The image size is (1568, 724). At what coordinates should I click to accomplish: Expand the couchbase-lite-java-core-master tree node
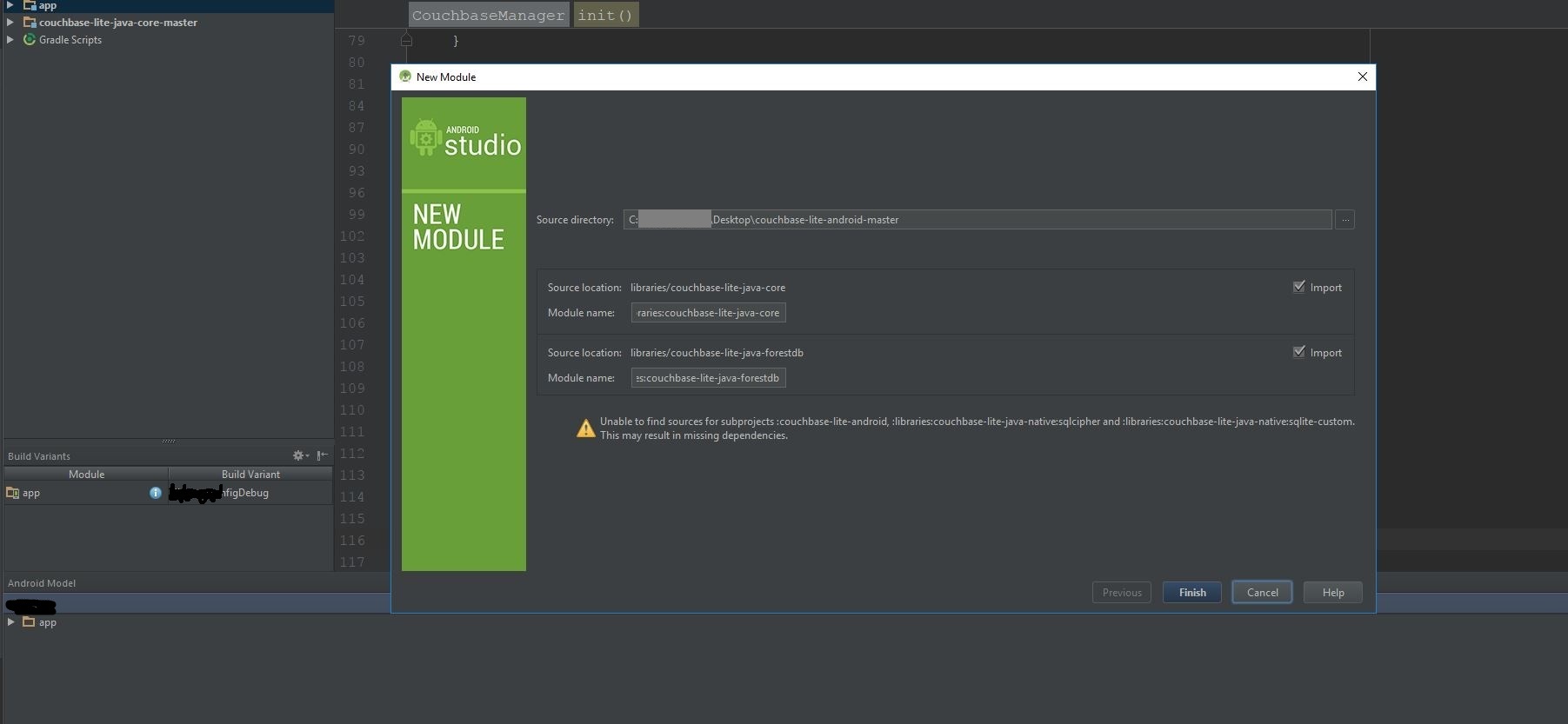[x=10, y=22]
